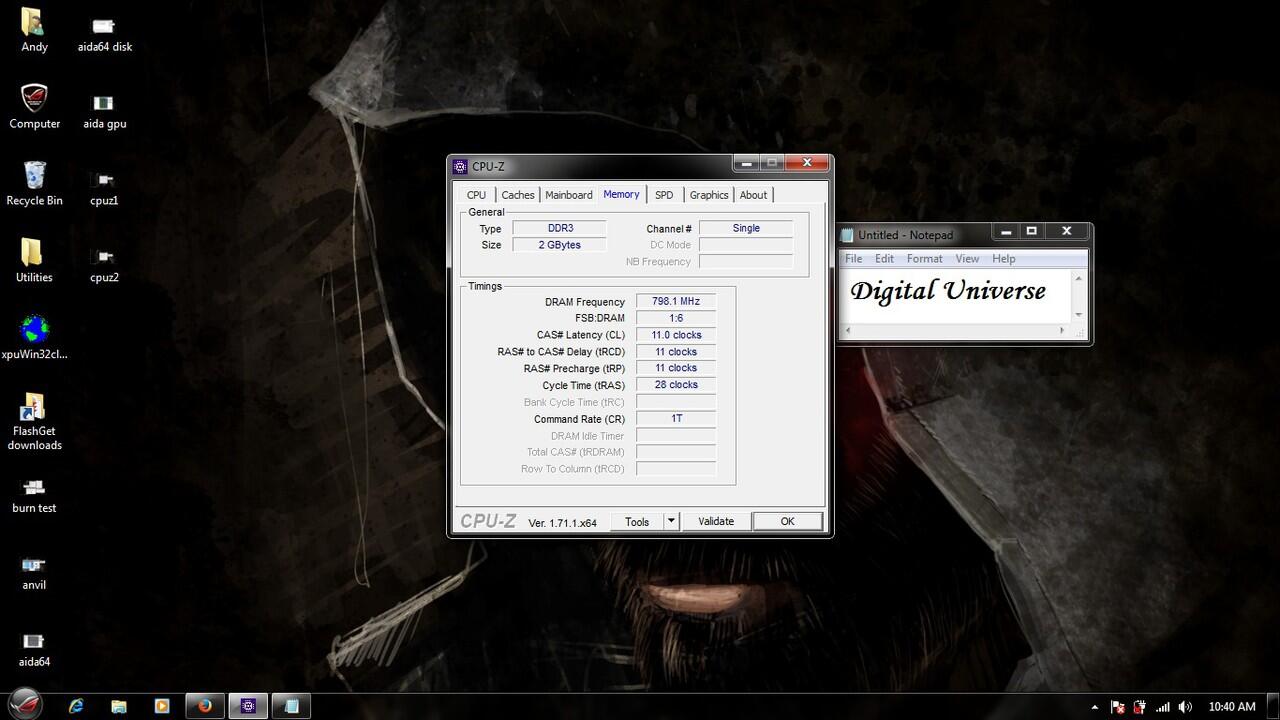Image resolution: width=1280 pixels, height=720 pixels.
Task: Click the 1:6 FSB:DRAM value
Action: tap(676, 318)
